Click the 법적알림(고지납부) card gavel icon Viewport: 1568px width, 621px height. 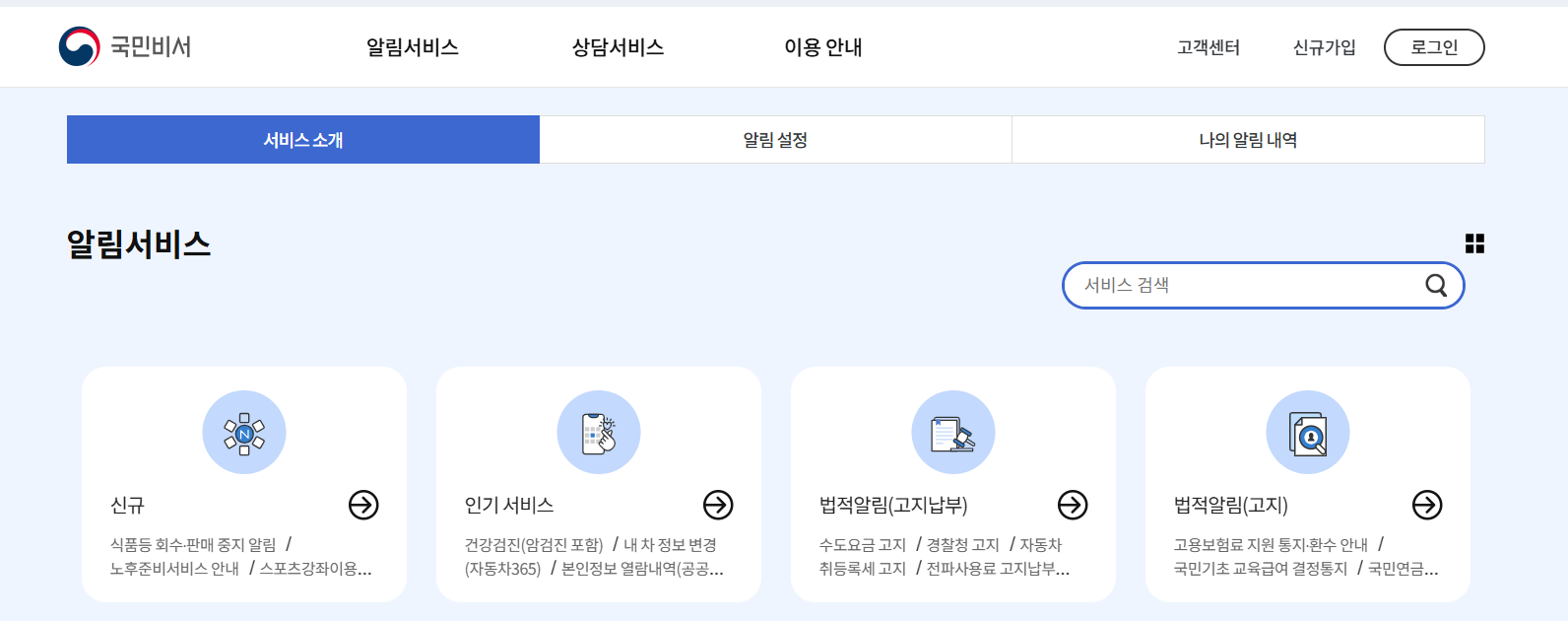953,433
